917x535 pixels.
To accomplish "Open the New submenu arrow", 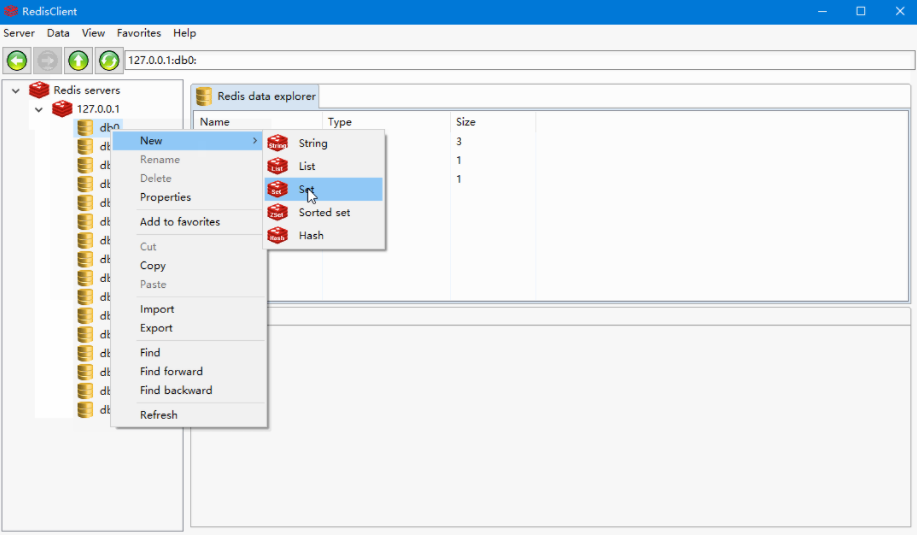I will (254, 141).
